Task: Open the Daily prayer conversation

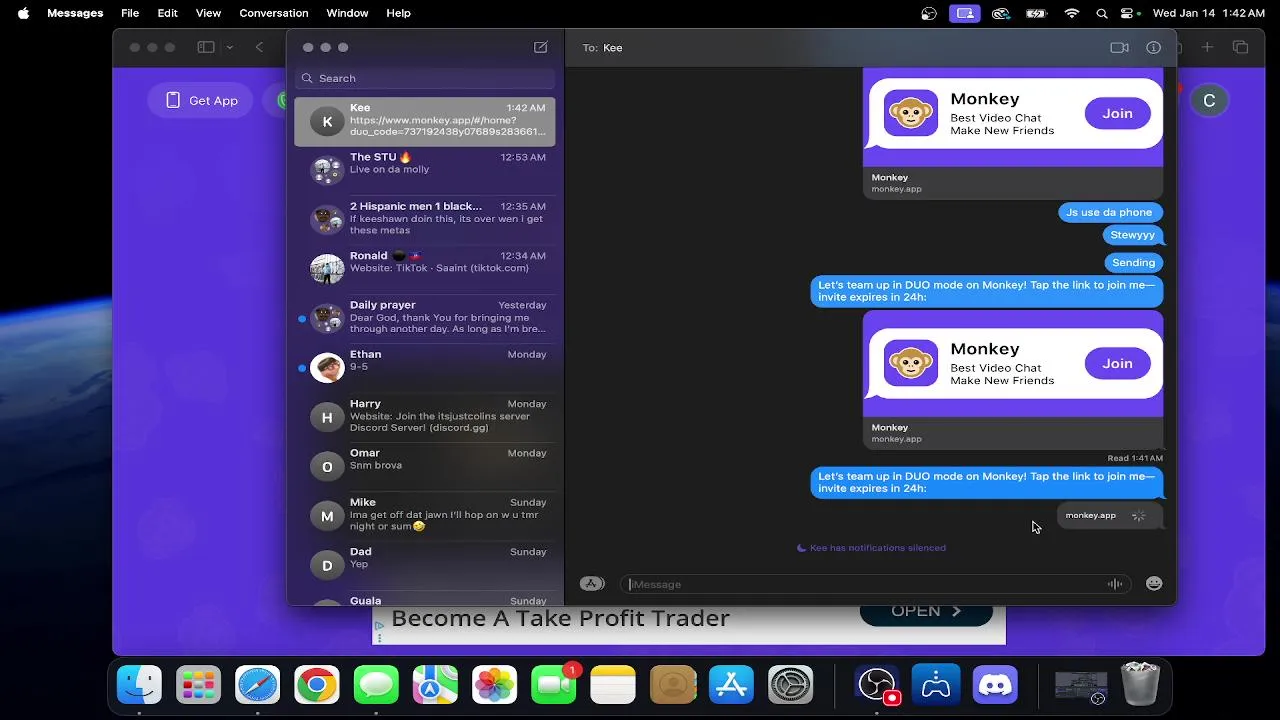Action: point(425,319)
